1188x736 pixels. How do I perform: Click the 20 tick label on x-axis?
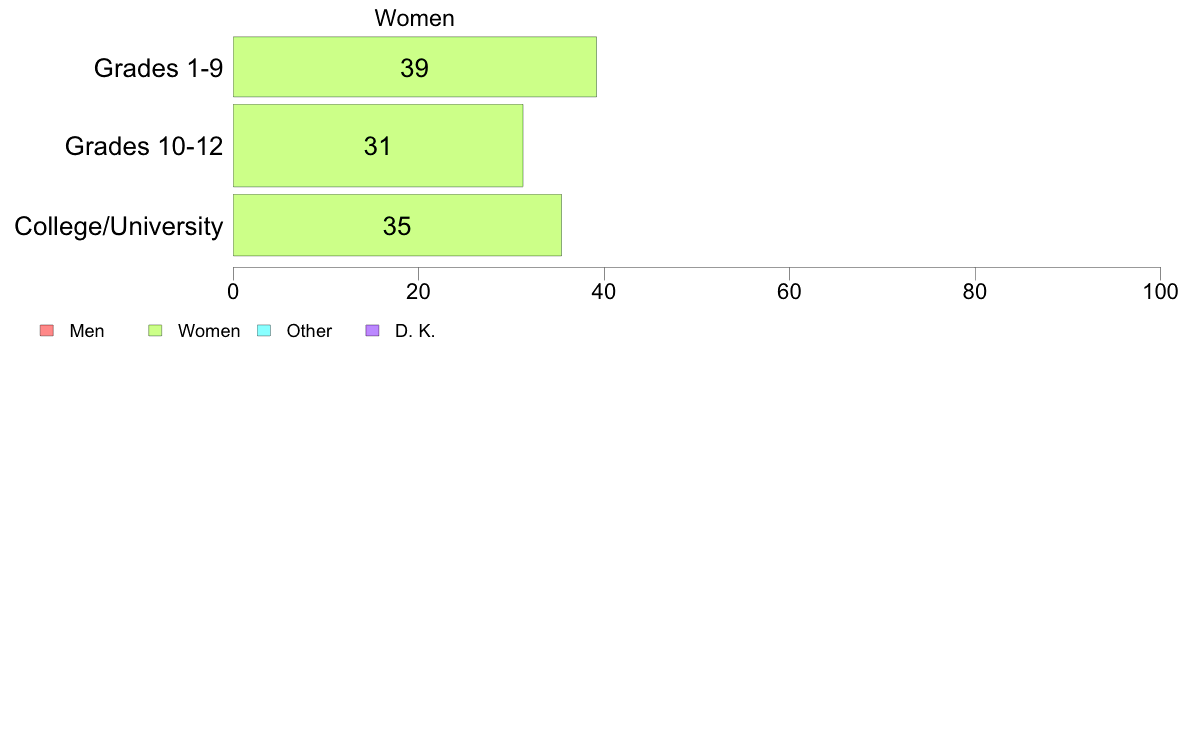418,292
